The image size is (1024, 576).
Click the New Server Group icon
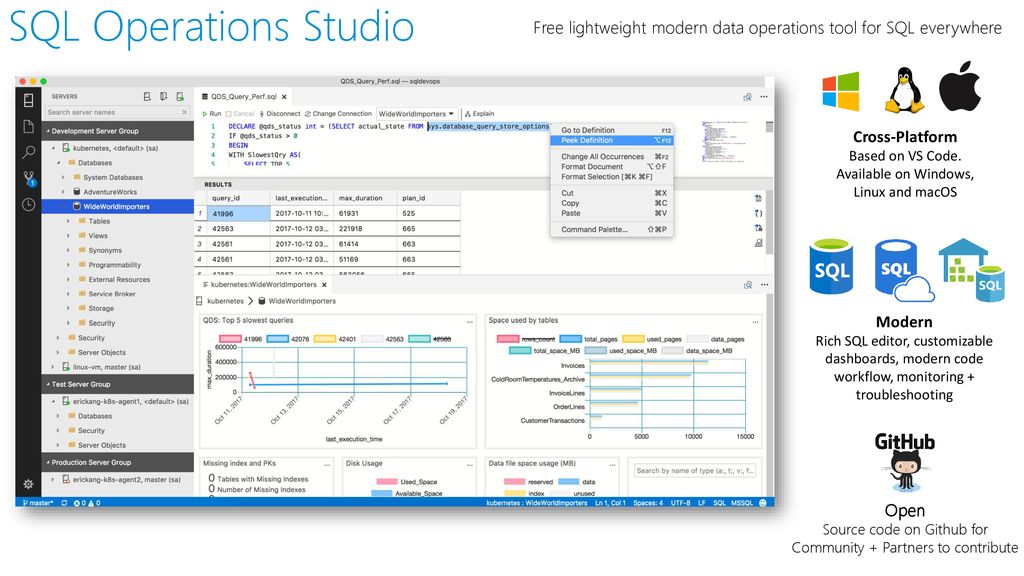[x=163, y=97]
